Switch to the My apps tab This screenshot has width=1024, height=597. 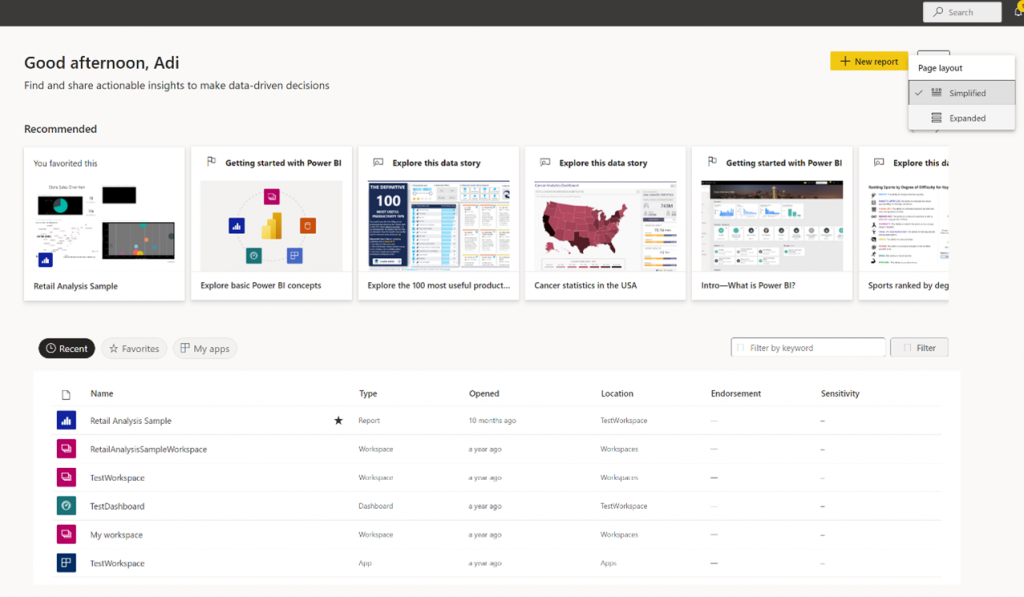(x=204, y=349)
